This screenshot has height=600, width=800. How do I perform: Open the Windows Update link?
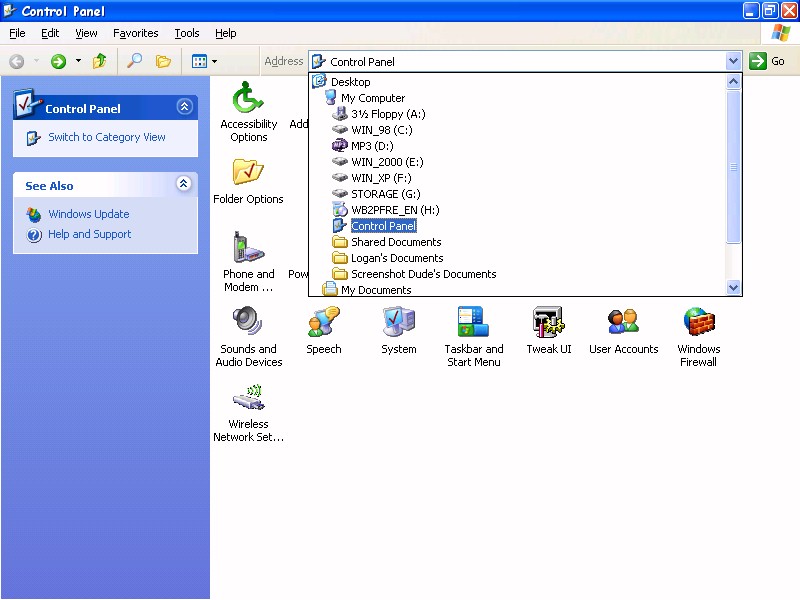[x=89, y=214]
